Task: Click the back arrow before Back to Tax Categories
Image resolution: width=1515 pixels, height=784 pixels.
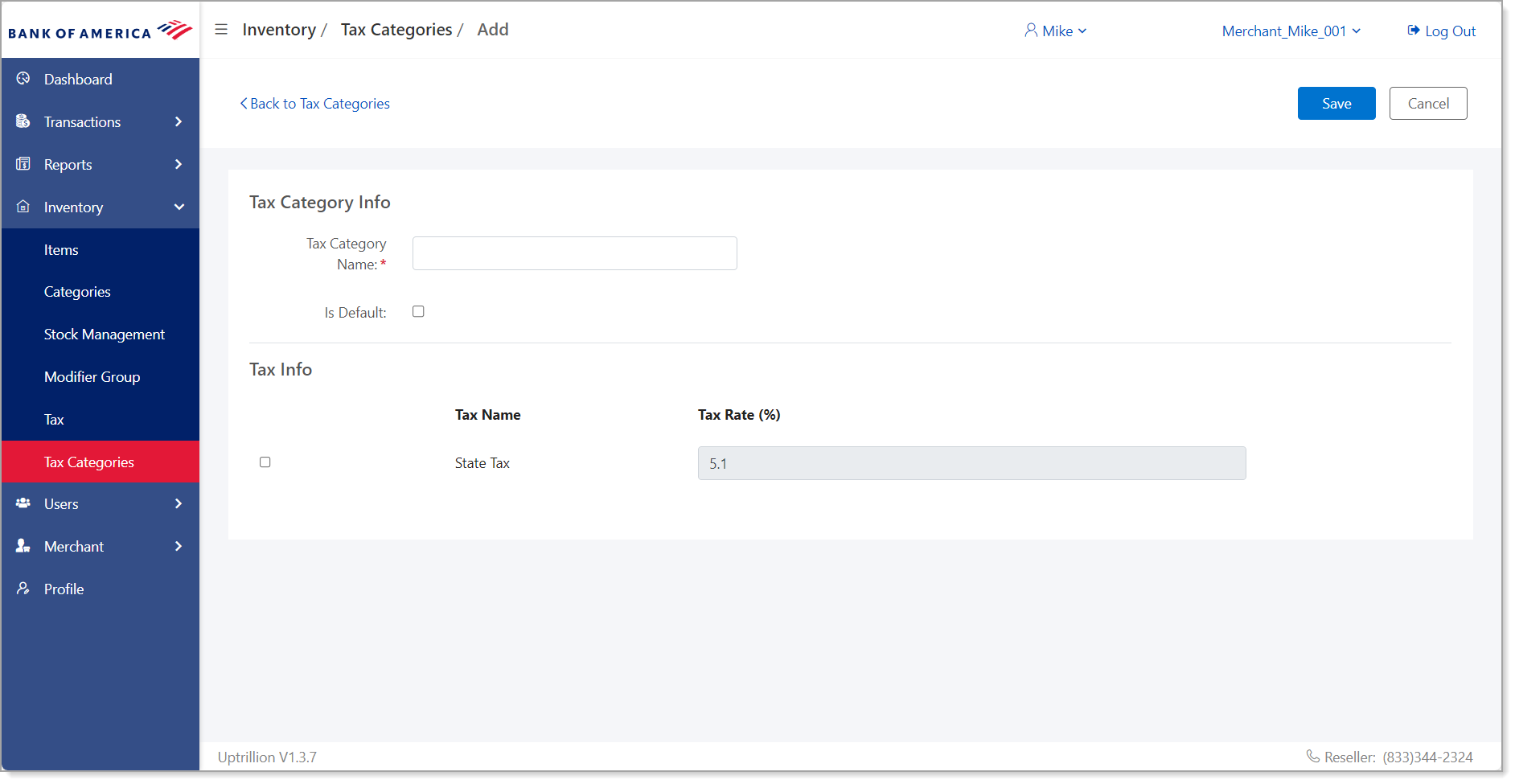Action: click(244, 104)
